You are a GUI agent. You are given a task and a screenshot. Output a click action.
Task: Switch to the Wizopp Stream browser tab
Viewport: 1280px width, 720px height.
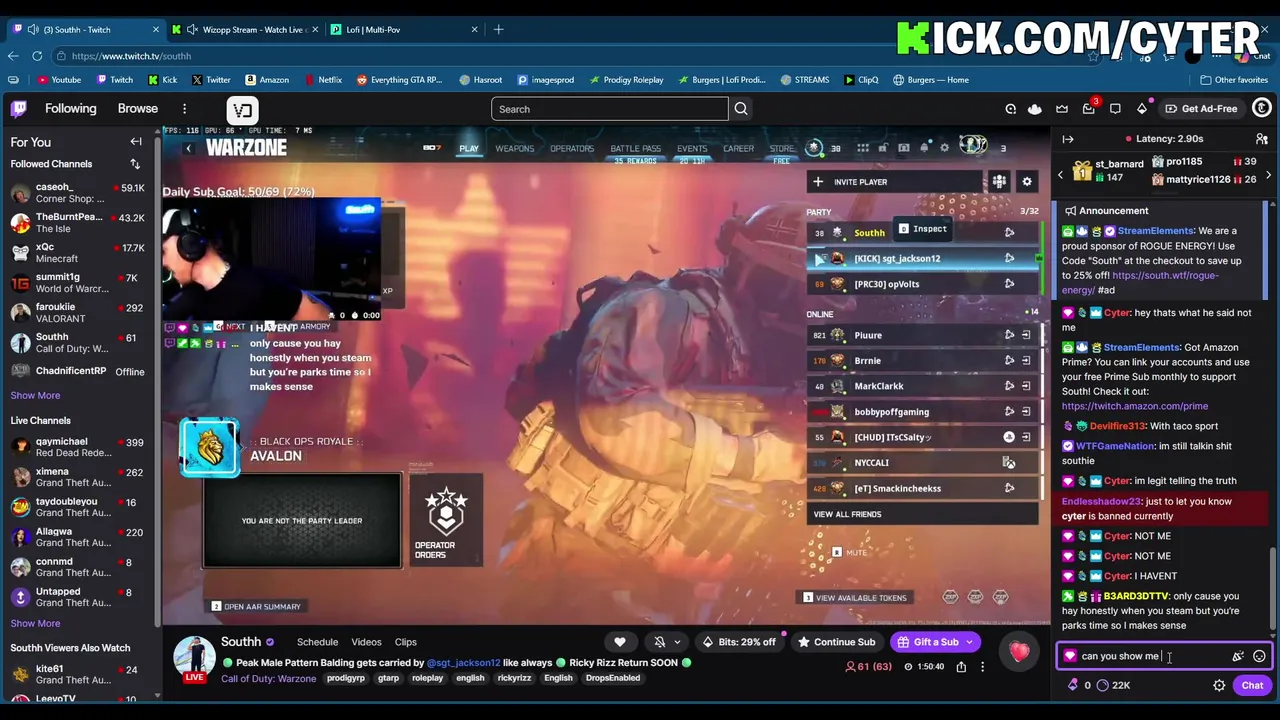click(x=243, y=29)
